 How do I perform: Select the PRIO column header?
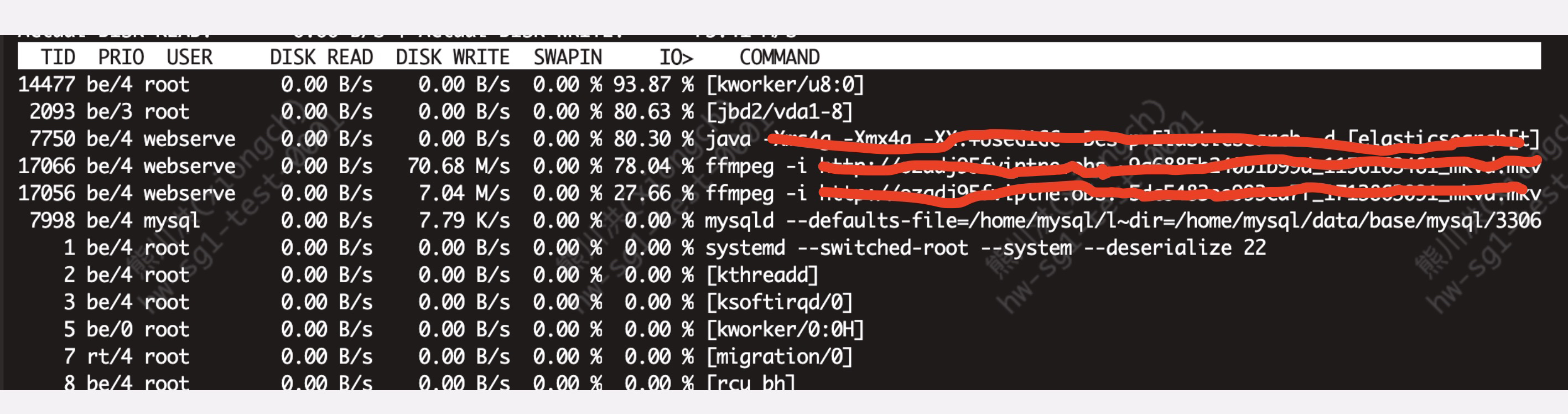121,57
